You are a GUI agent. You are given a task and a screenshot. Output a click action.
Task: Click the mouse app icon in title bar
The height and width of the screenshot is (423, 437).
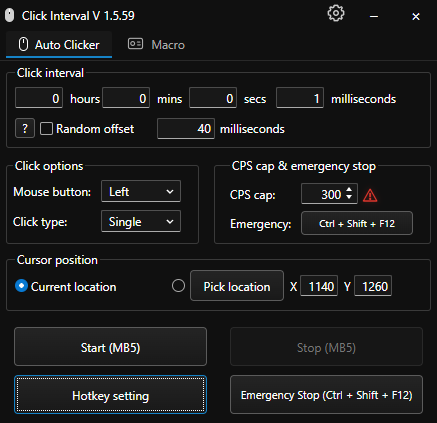10,16
